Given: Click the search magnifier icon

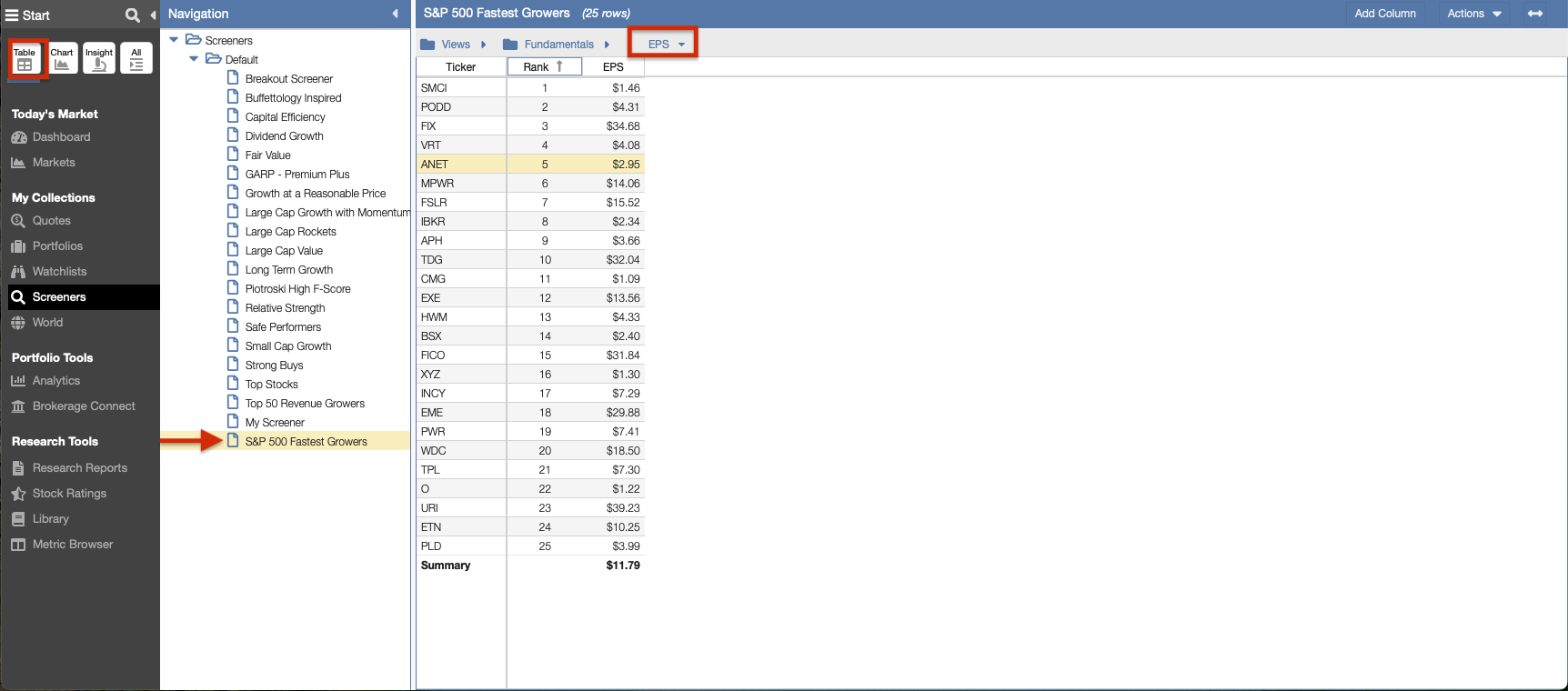Looking at the screenshot, I should (133, 15).
